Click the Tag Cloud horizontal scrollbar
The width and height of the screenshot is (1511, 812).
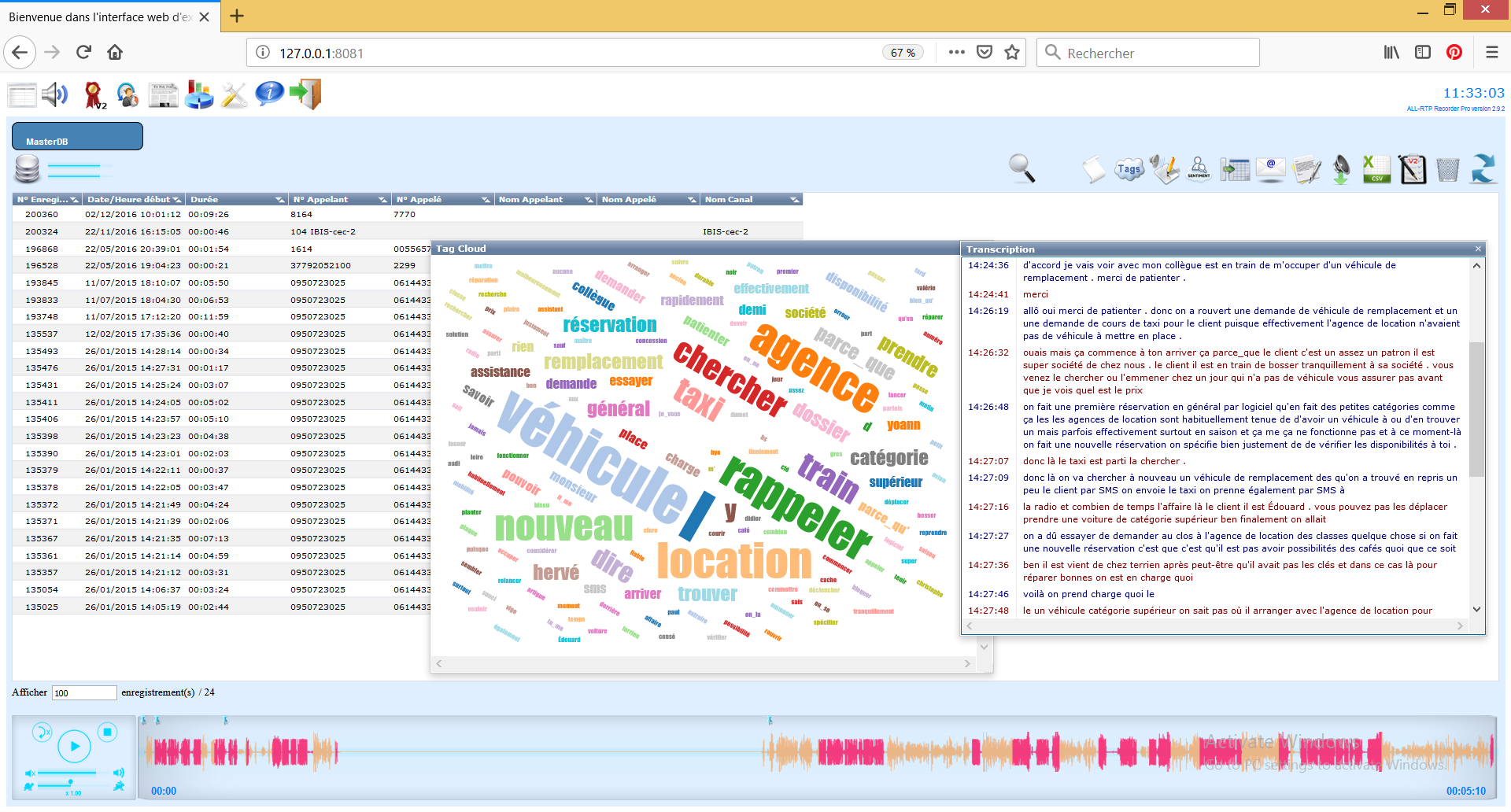[703, 664]
